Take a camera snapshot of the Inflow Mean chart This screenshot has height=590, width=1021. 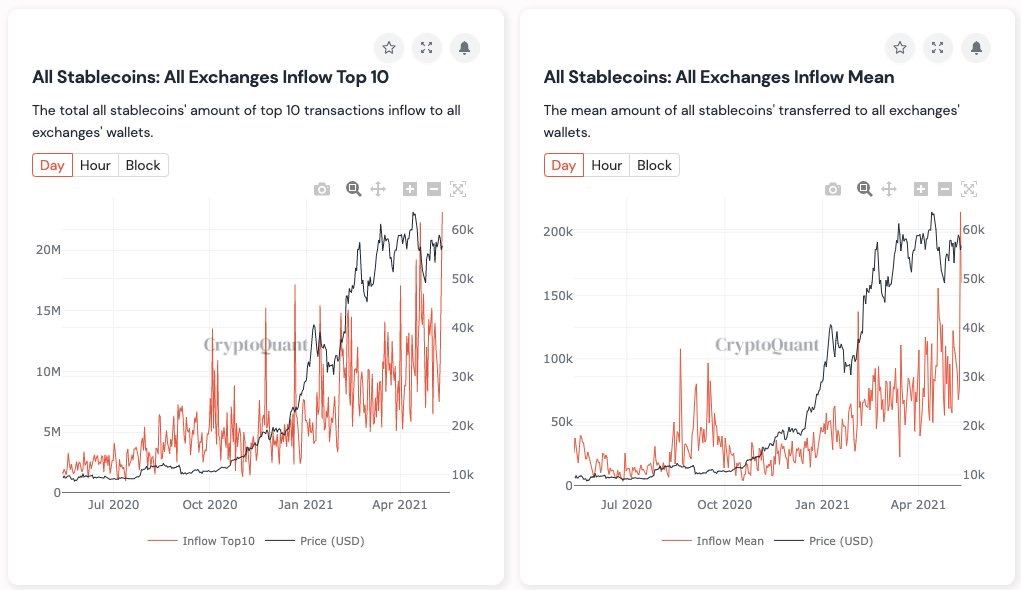click(x=833, y=188)
